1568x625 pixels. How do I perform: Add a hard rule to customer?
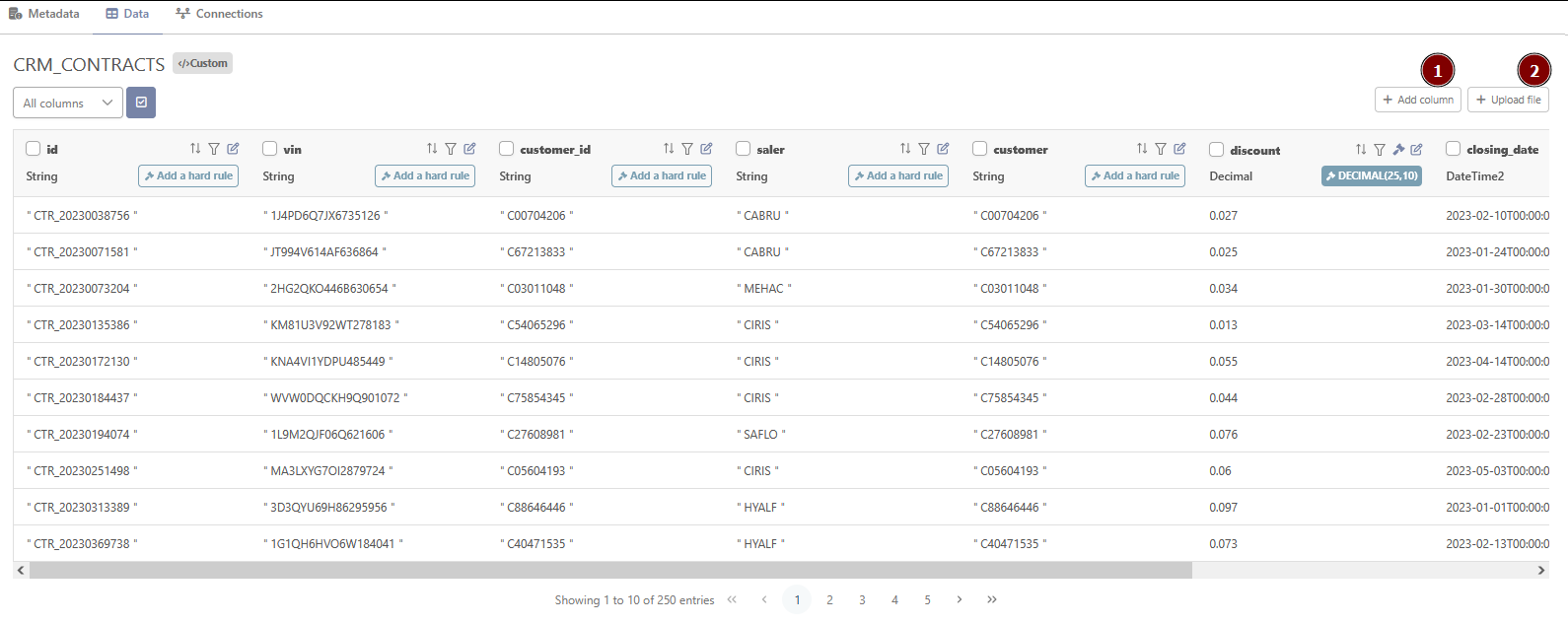click(x=1135, y=175)
